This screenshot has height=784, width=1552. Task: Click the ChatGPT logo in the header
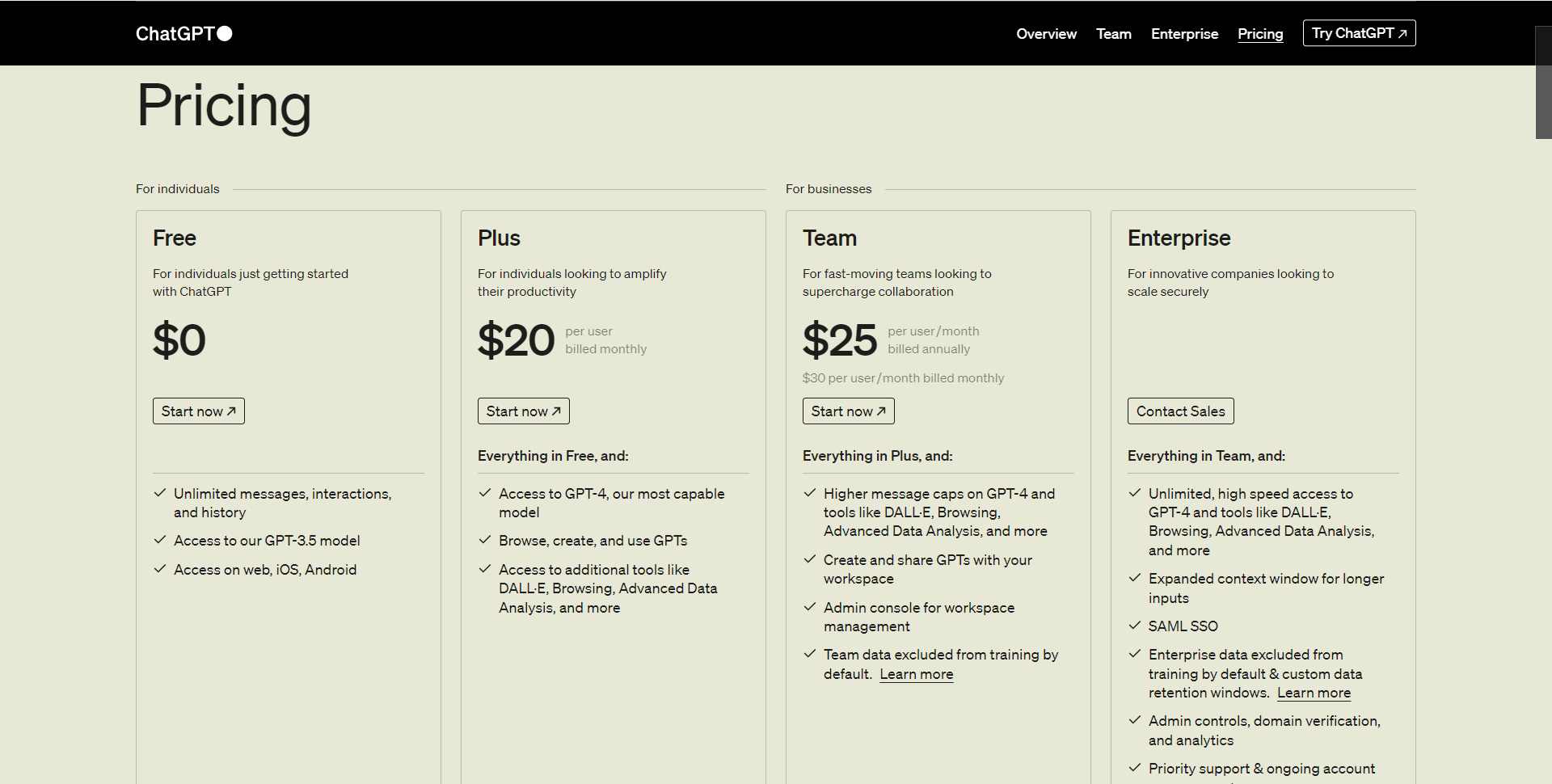[x=184, y=33]
